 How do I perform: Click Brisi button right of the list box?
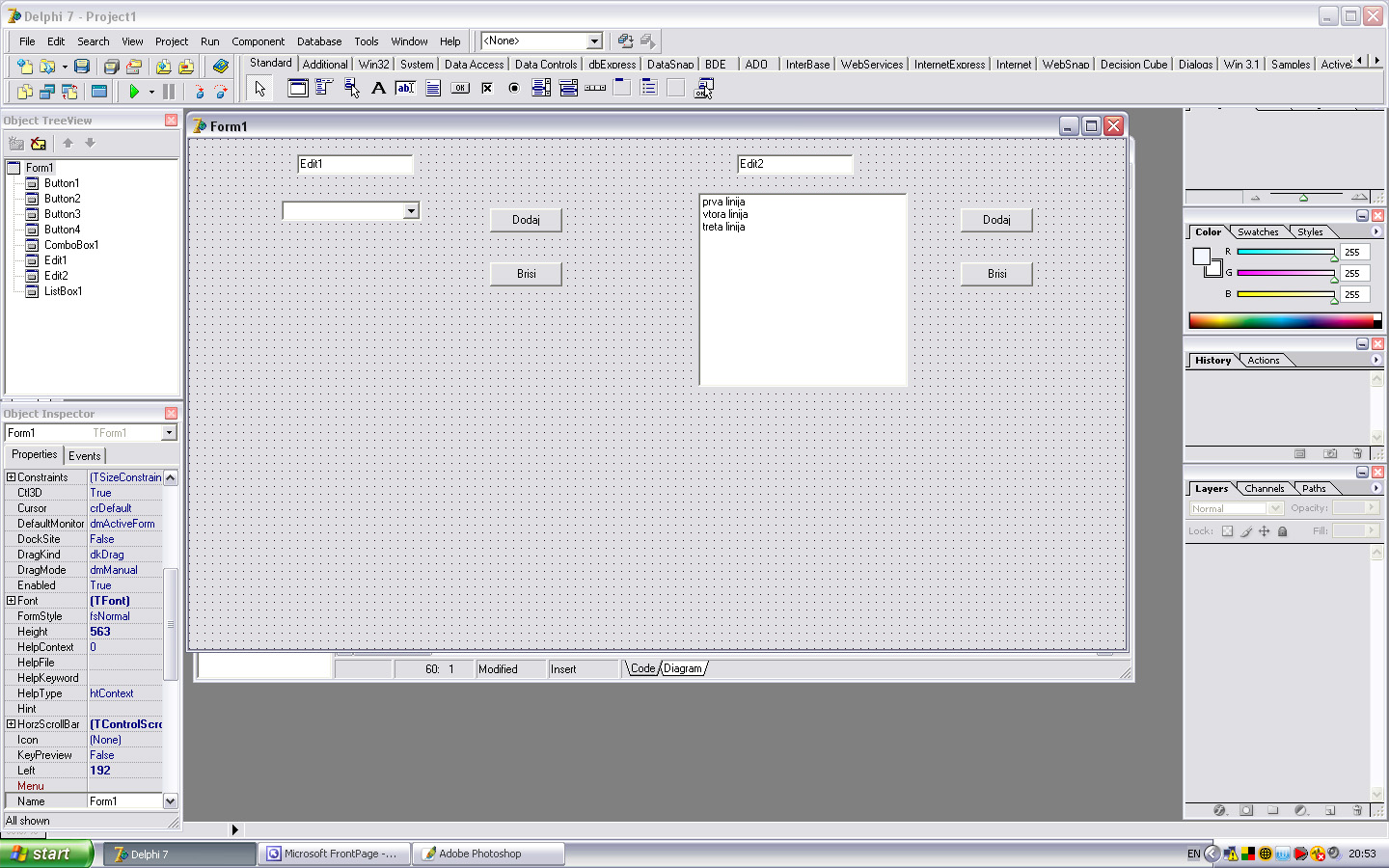click(996, 274)
